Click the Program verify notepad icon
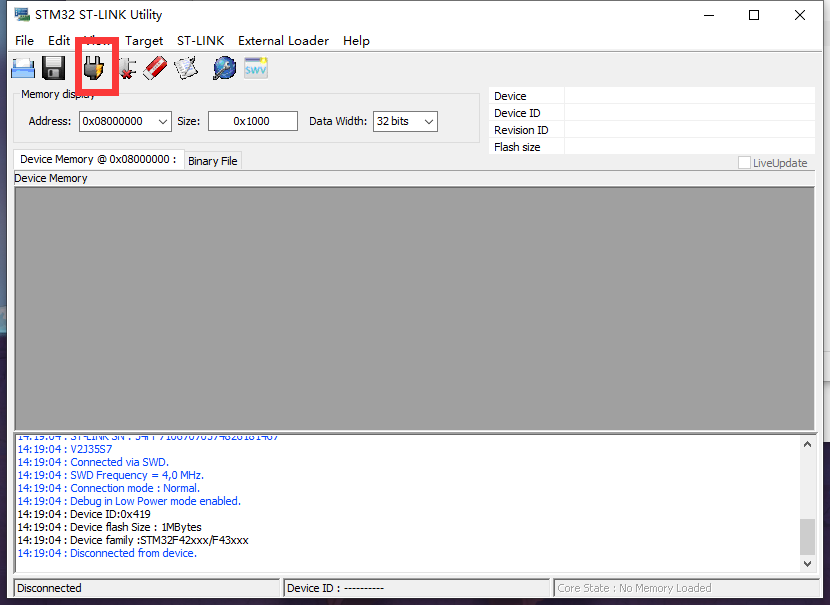 [186, 68]
